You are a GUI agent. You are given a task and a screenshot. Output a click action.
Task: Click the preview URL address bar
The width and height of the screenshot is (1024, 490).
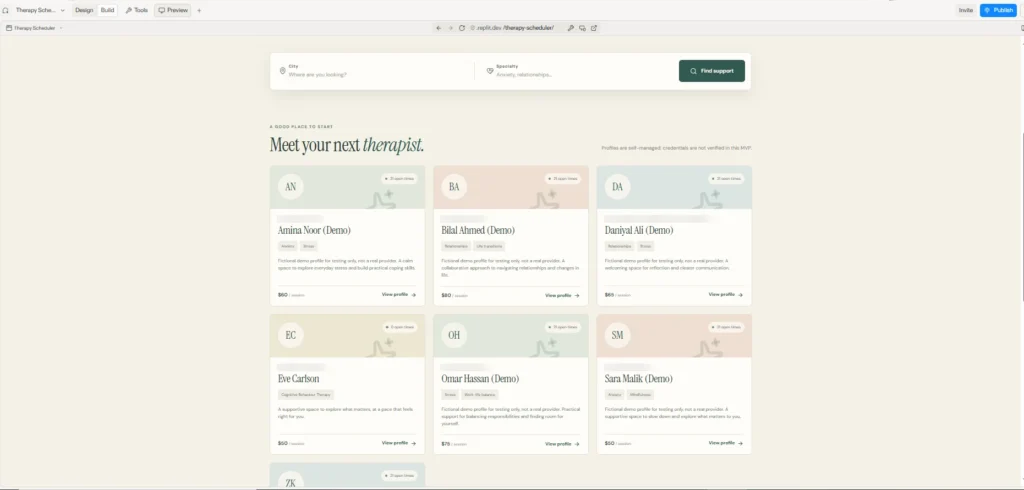tap(516, 28)
